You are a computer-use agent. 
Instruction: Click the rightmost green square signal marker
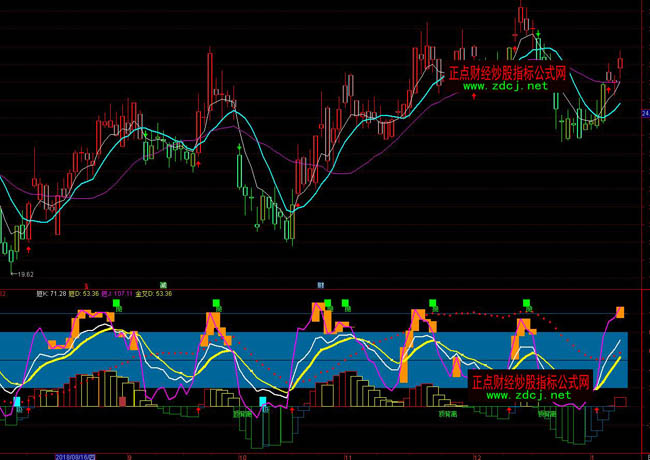pyautogui.click(x=526, y=303)
